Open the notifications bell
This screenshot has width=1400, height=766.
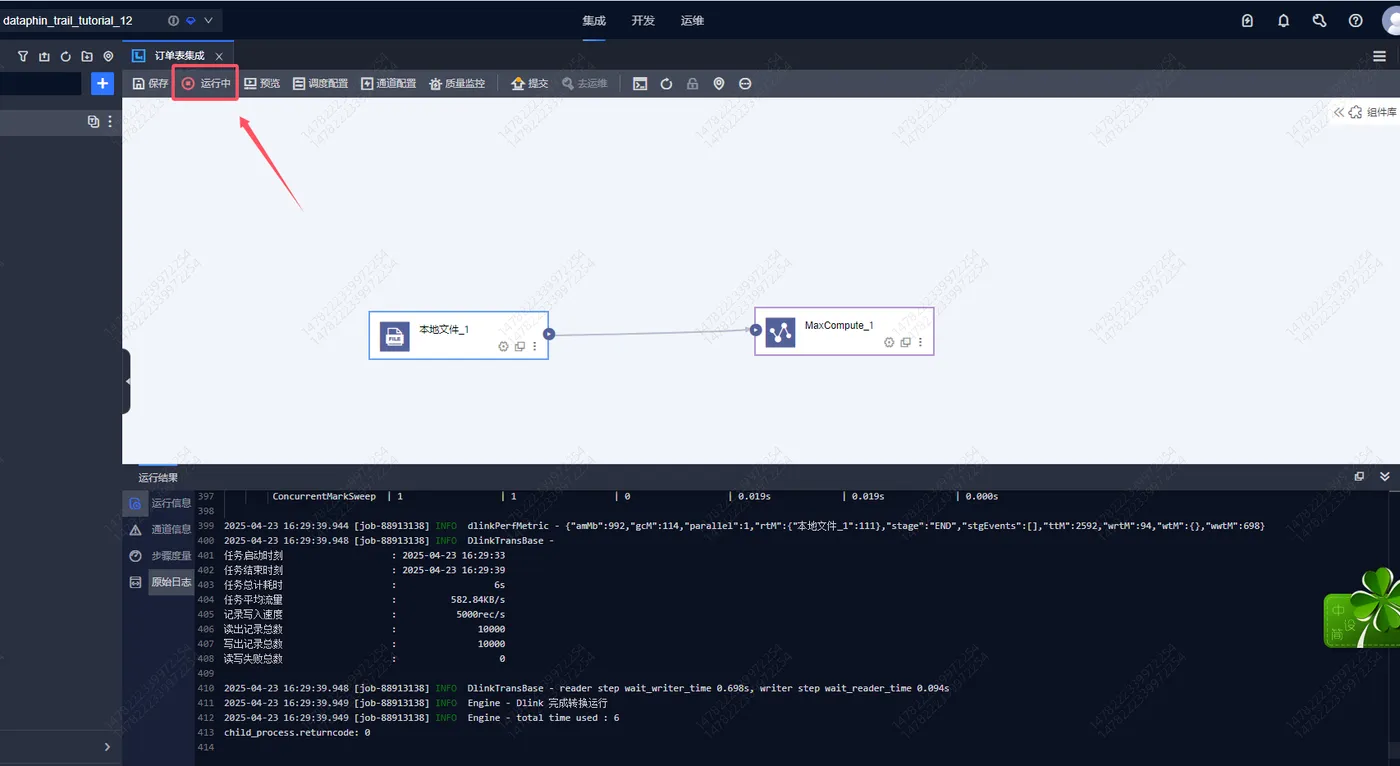tap(1283, 20)
